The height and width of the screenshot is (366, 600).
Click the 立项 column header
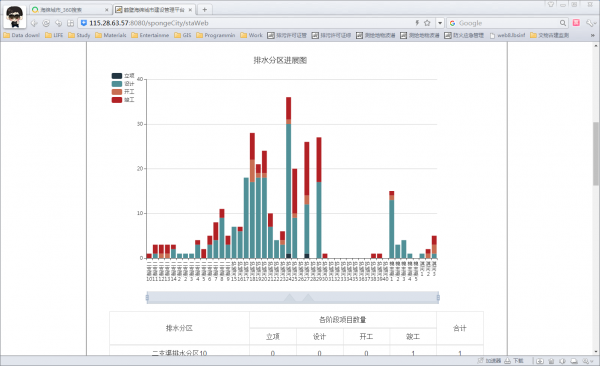click(273, 337)
